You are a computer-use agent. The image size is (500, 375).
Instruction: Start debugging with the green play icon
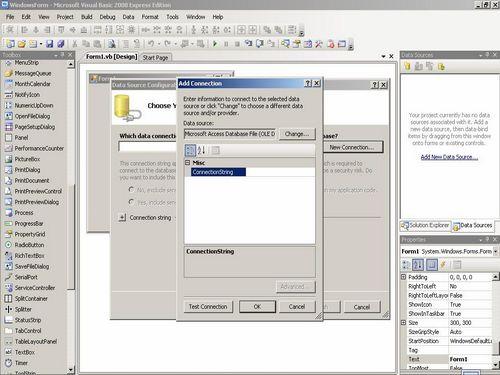point(215,44)
